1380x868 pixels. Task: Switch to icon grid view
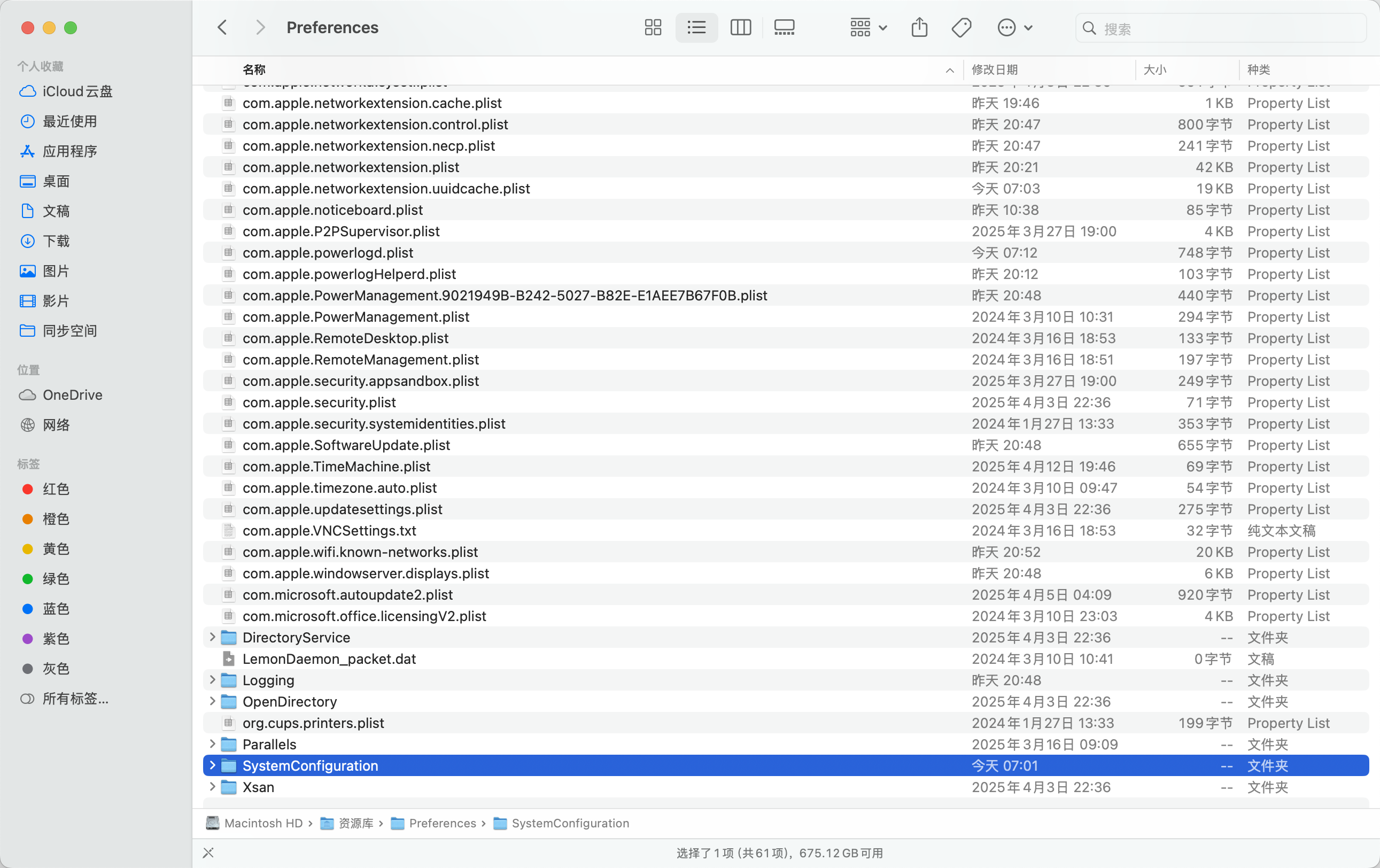pyautogui.click(x=653, y=27)
